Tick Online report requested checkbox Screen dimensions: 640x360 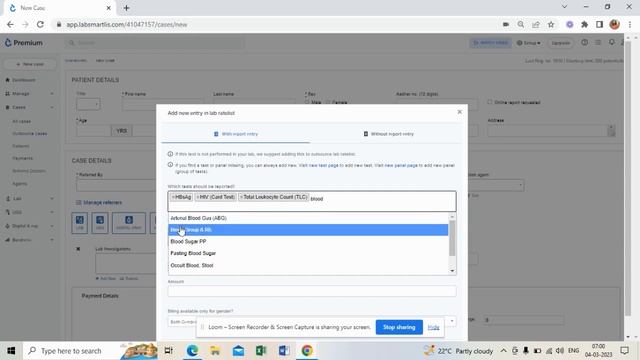click(490, 102)
